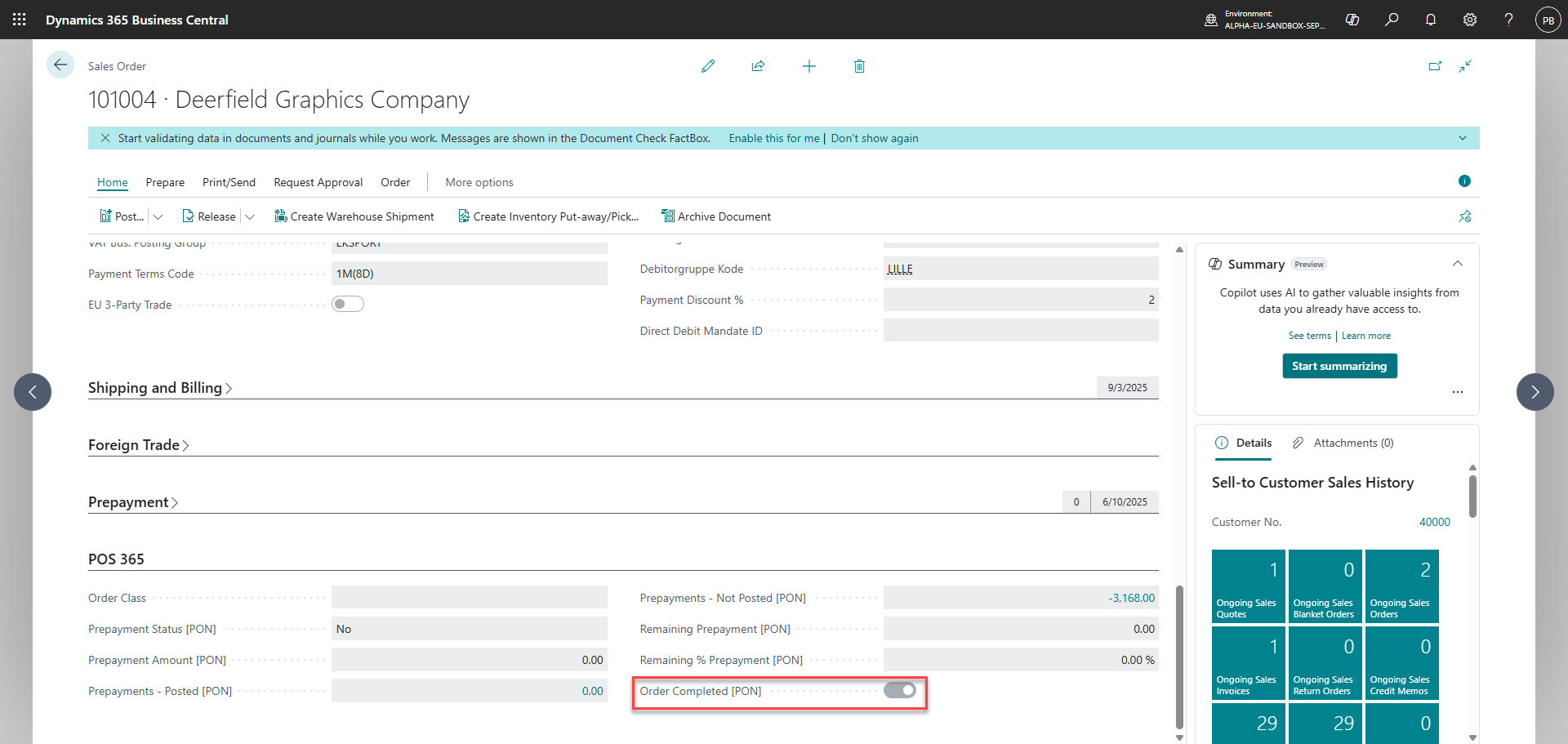1568x744 pixels.
Task: Open this page in a new window
Action: [1435, 66]
